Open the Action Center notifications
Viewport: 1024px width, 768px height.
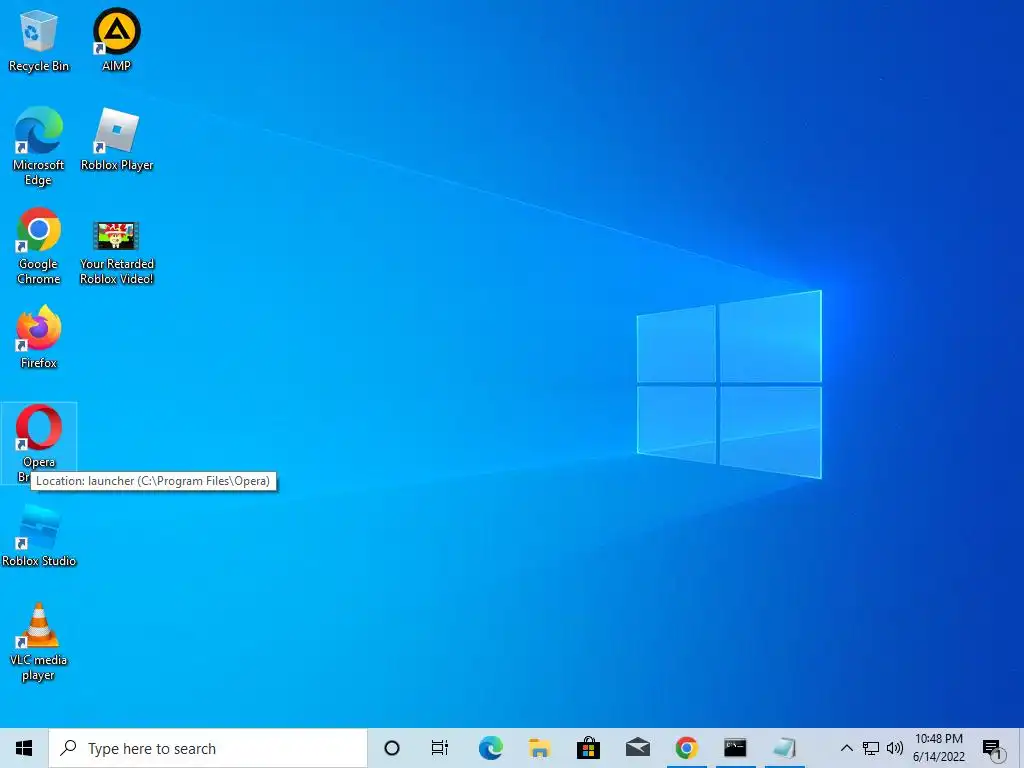[993, 749]
